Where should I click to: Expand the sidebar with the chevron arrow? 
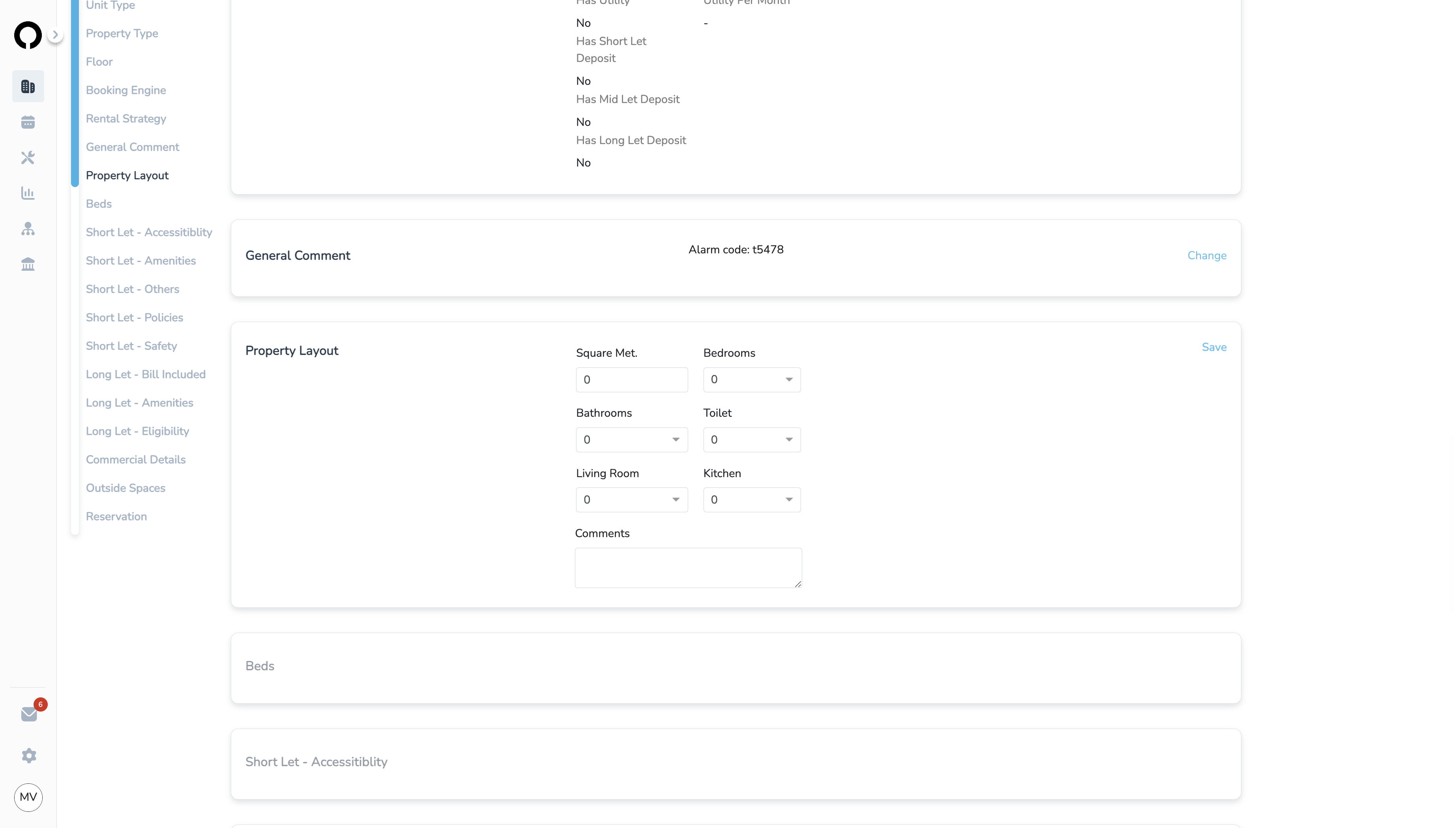pos(55,35)
